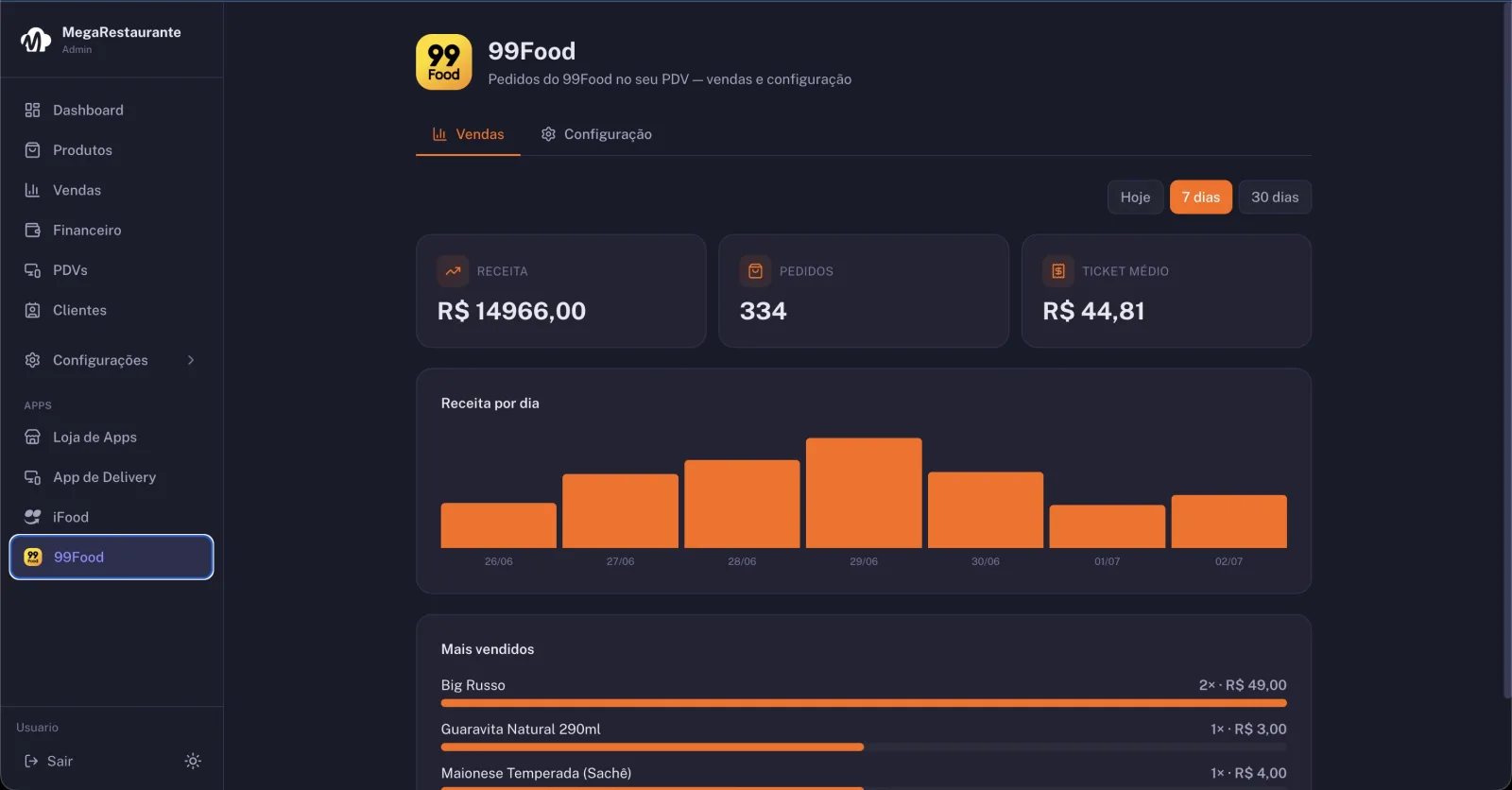Image resolution: width=1512 pixels, height=790 pixels.
Task: Click the 99Food page heading
Action: pyautogui.click(x=532, y=51)
